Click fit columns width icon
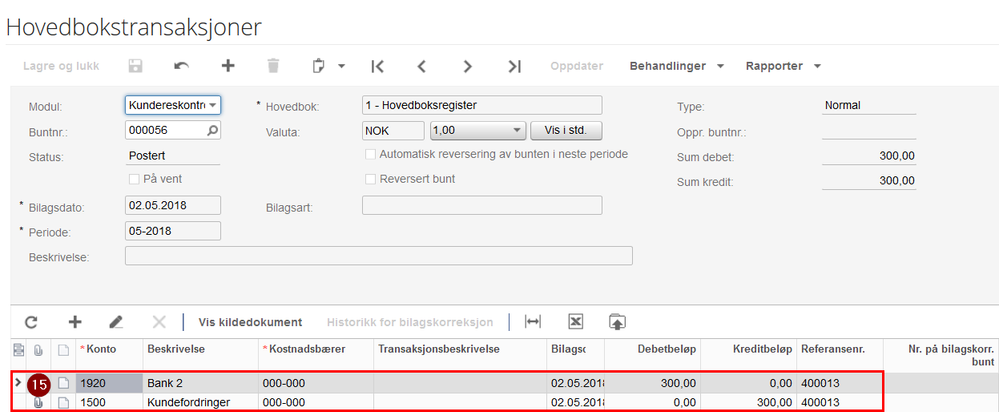999x412 pixels. (x=533, y=322)
